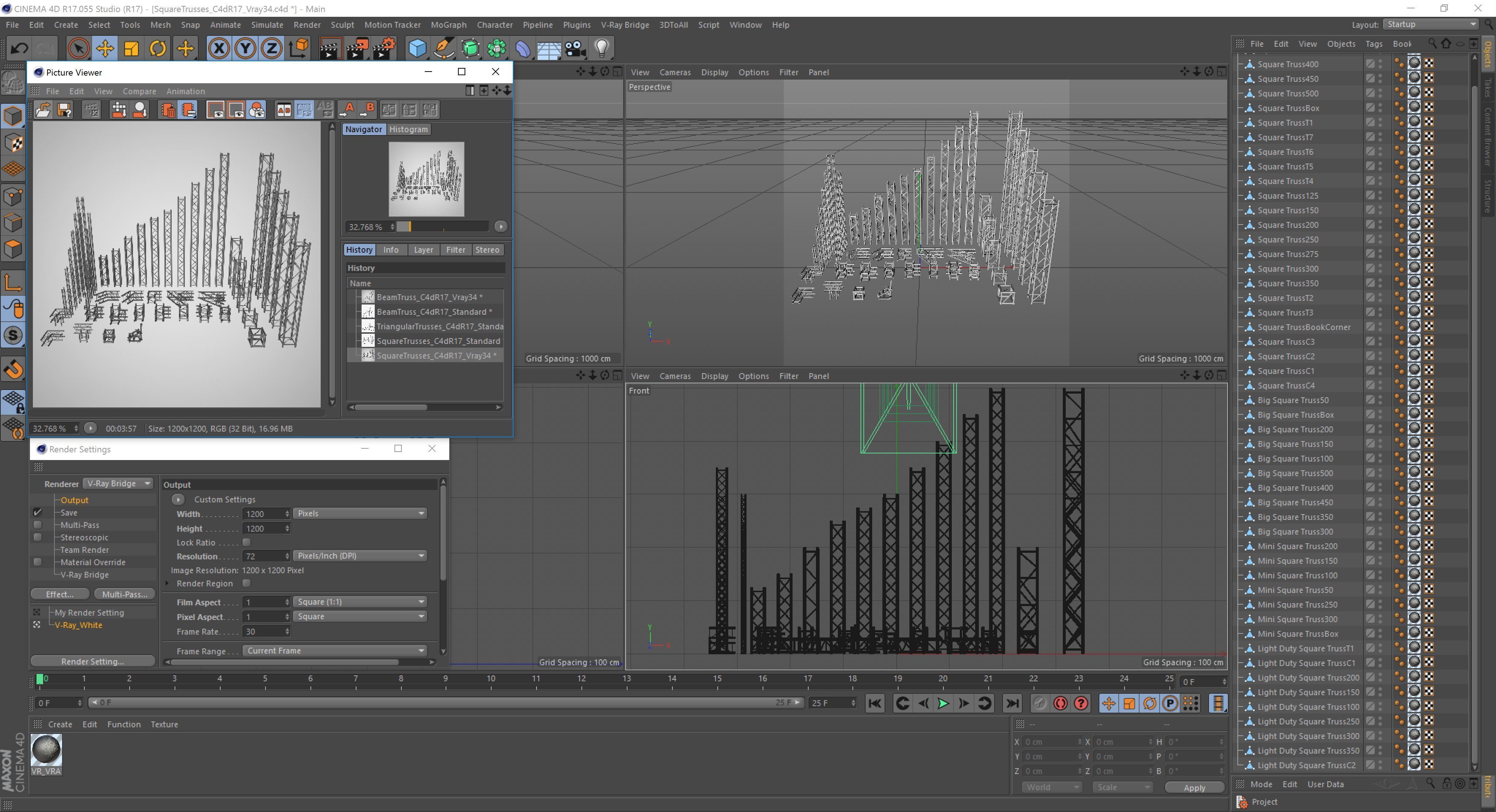Switch to the Histogram tab

tap(408, 130)
